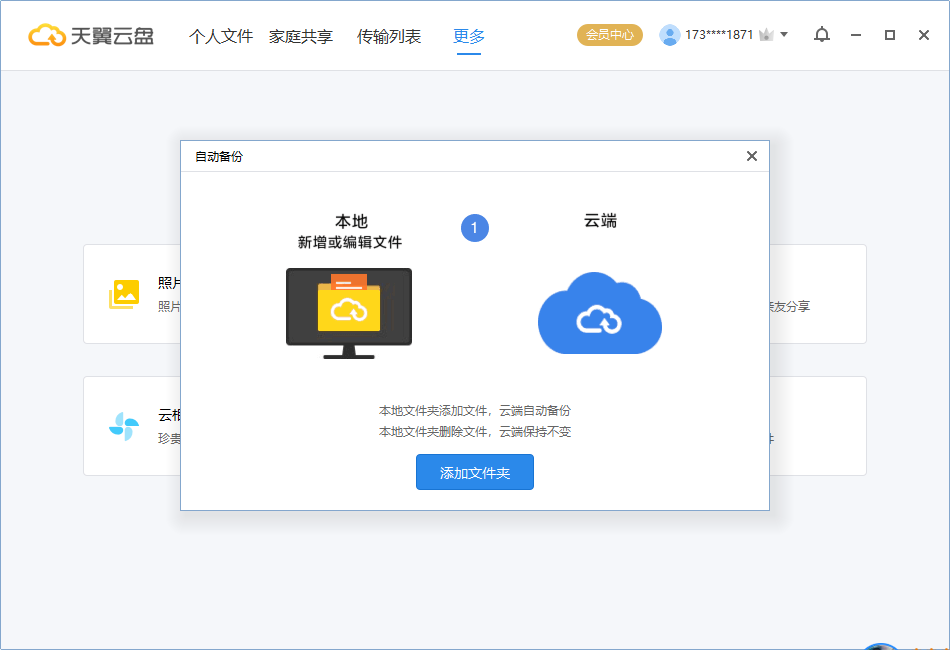Click the blue cloud upload illustration

(600, 313)
